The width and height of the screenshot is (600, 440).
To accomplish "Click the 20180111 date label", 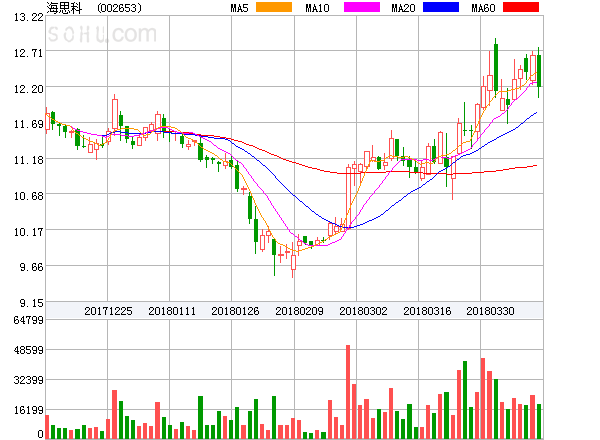I will click(172, 311).
